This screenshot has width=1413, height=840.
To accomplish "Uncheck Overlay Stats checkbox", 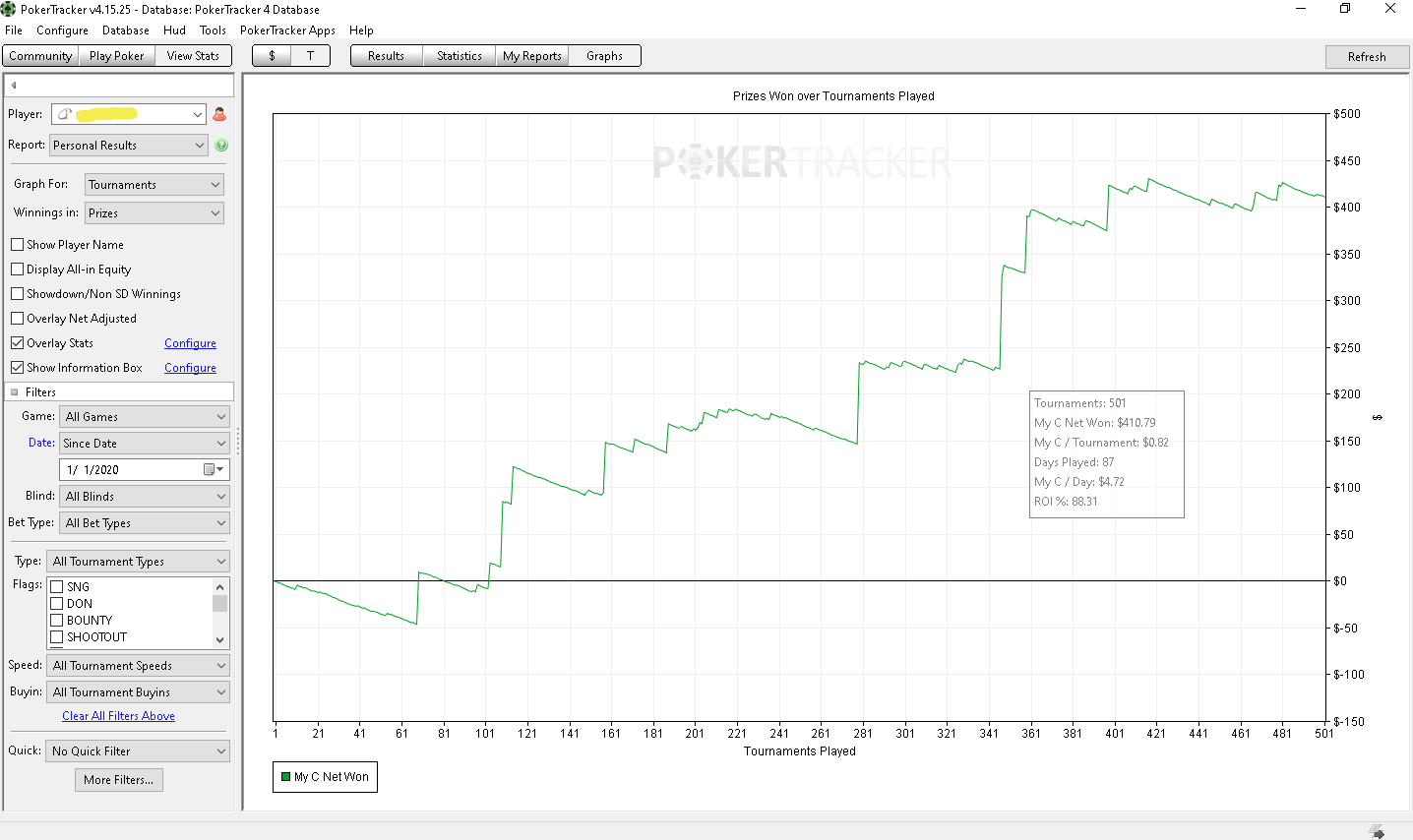I will point(17,342).
